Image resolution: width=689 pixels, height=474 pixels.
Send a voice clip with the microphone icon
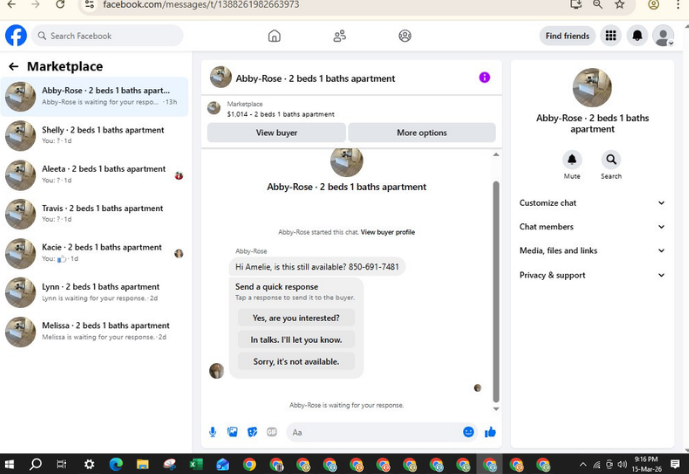click(x=212, y=432)
